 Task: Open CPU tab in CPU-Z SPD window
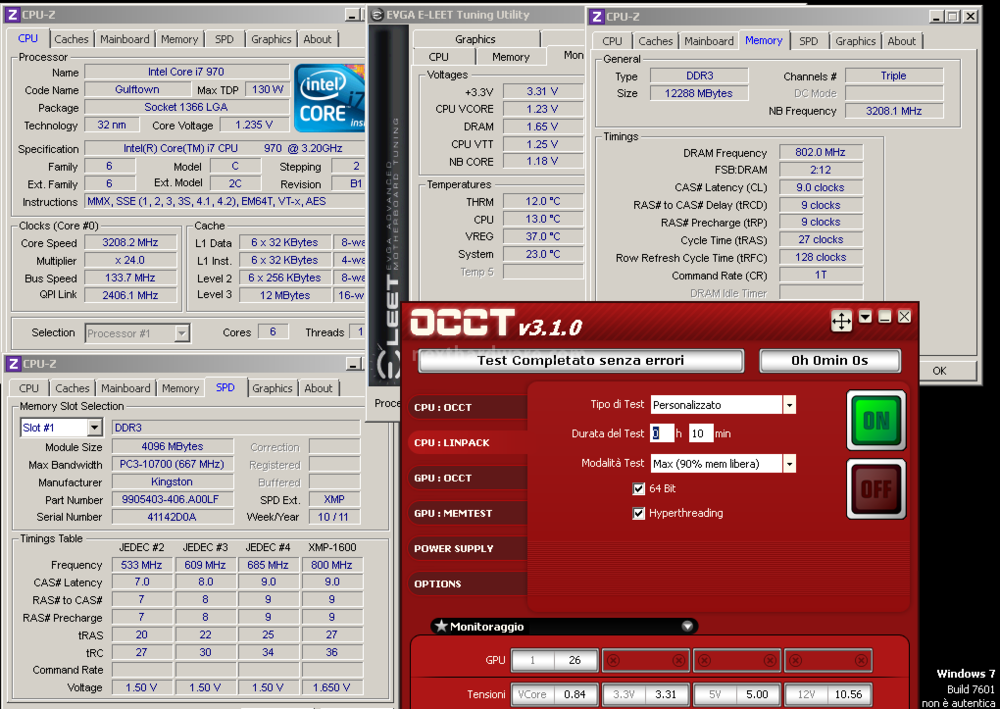point(29,388)
